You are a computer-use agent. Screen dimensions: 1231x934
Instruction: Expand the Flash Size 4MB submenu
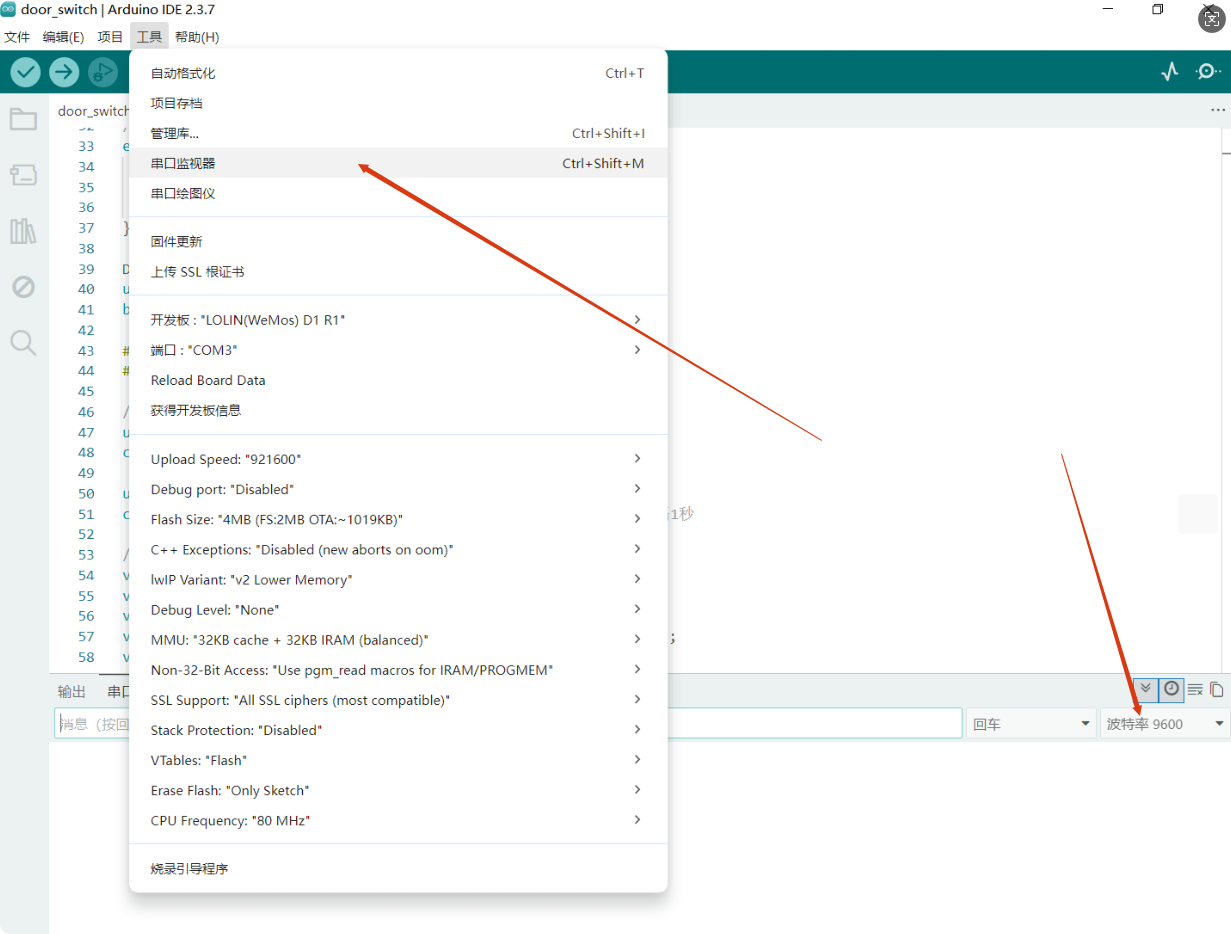point(398,519)
